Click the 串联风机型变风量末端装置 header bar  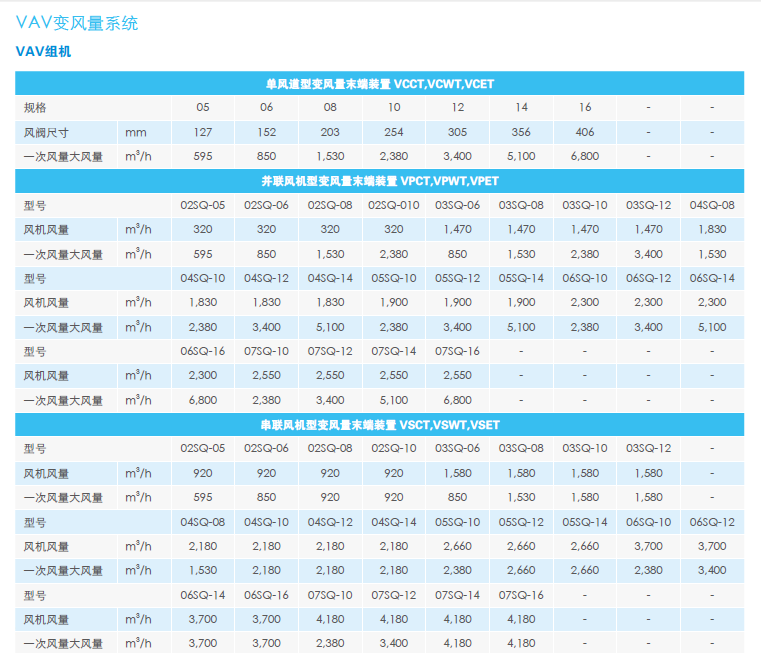(x=379, y=425)
